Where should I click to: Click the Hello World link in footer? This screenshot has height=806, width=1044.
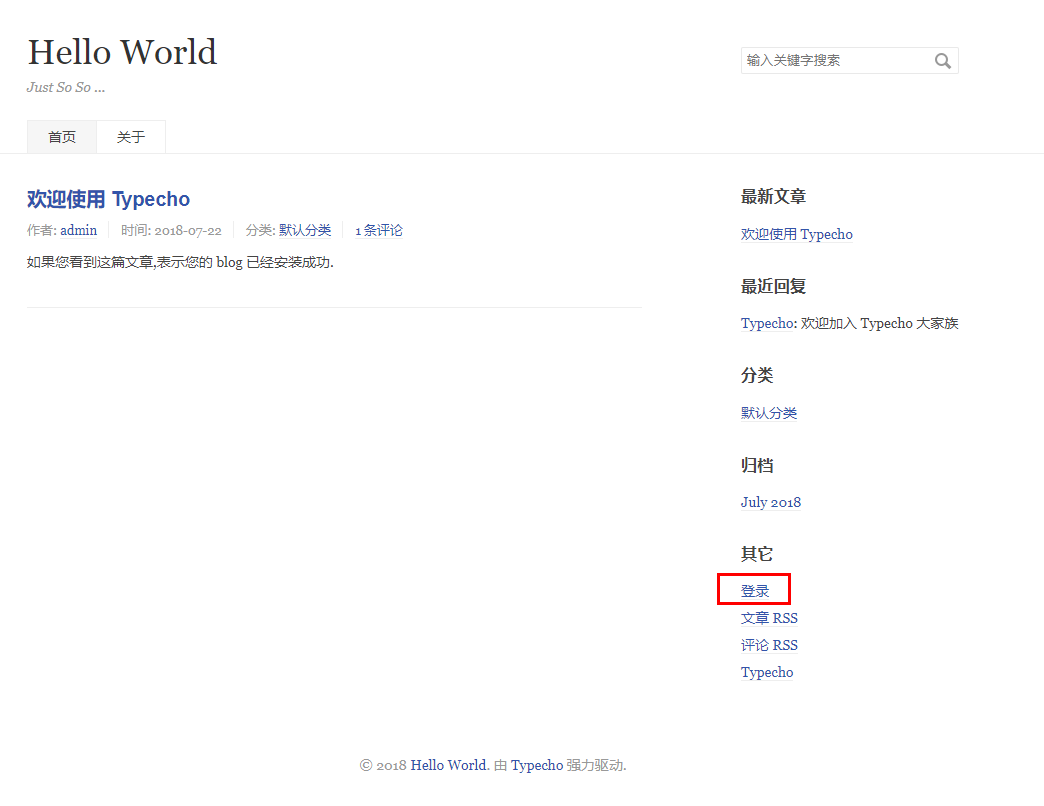pos(448,765)
